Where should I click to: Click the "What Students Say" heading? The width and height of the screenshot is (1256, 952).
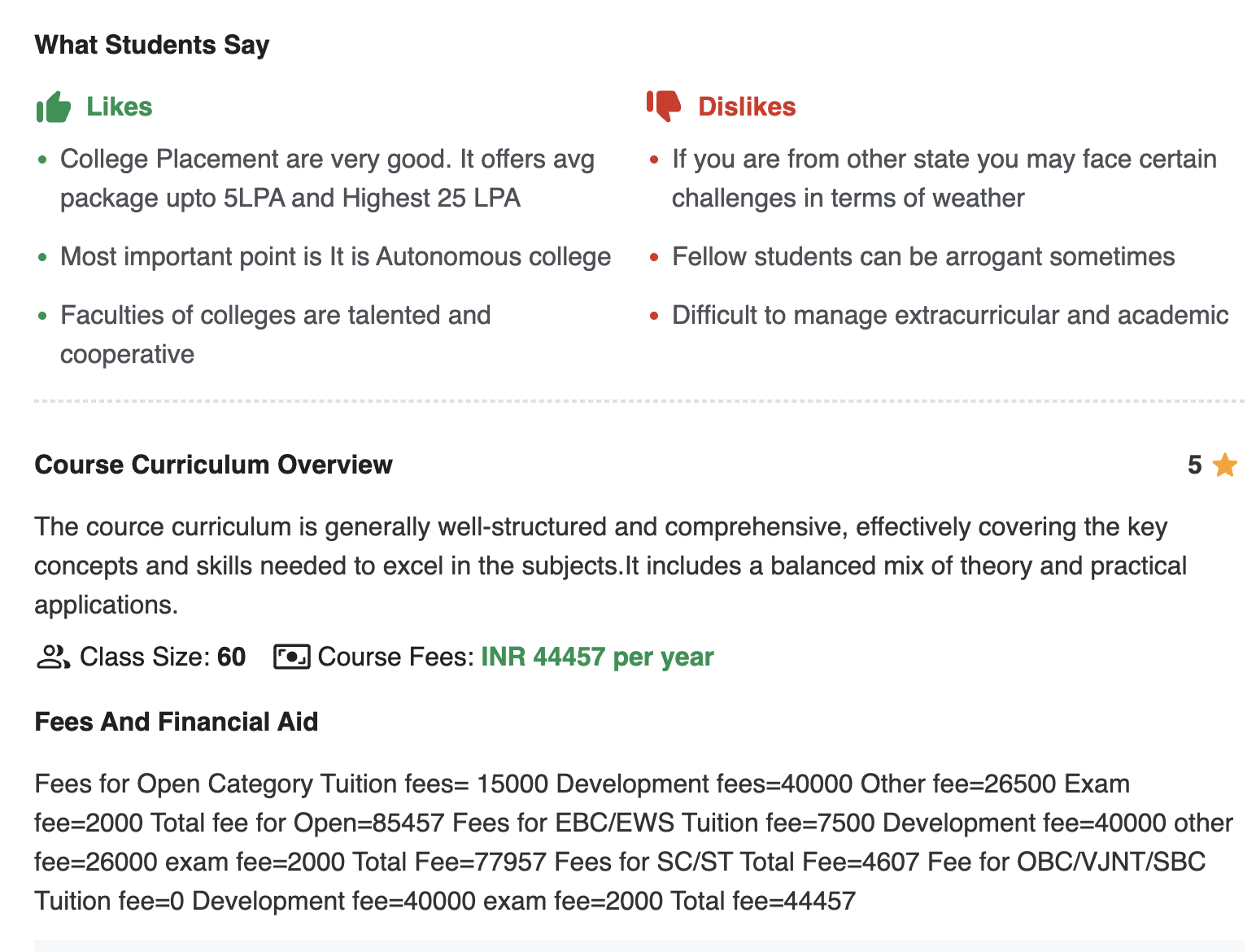click(x=152, y=45)
